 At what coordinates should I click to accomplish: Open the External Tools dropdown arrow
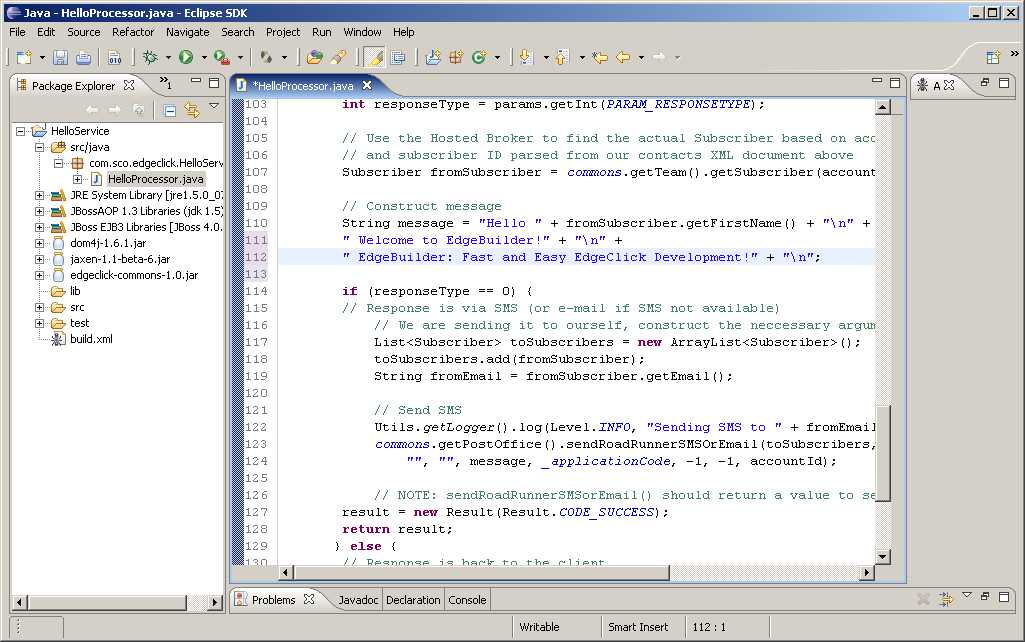[240, 58]
